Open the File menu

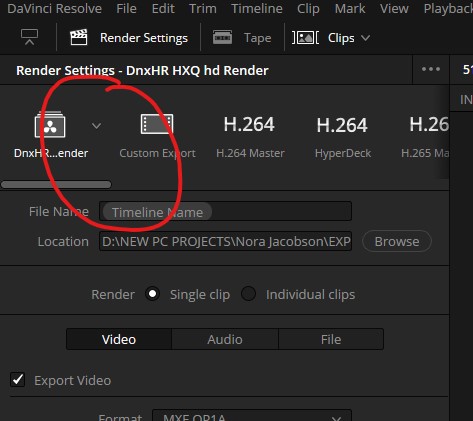click(x=126, y=9)
